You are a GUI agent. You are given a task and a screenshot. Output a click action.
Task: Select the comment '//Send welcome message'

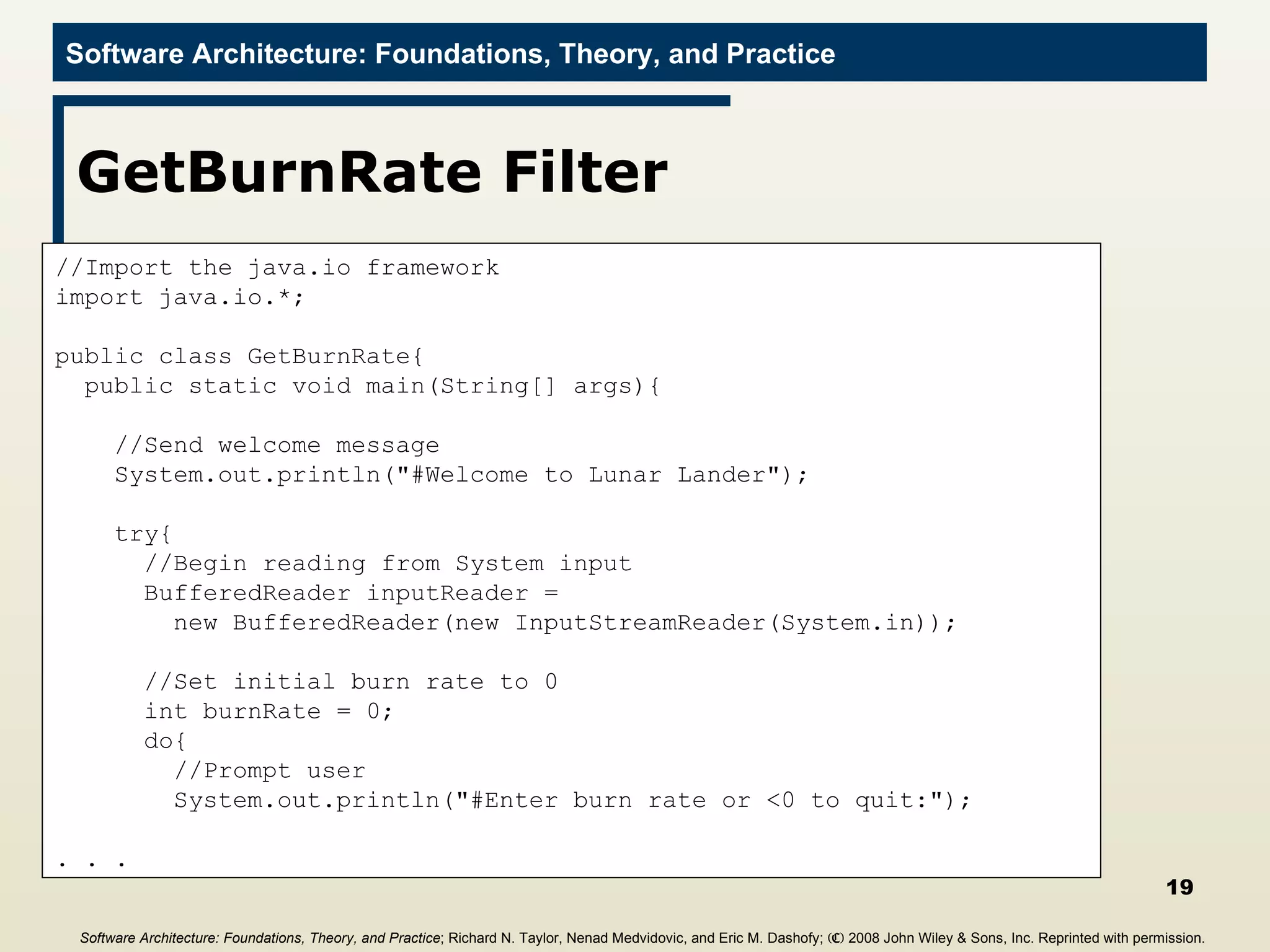click(x=277, y=445)
